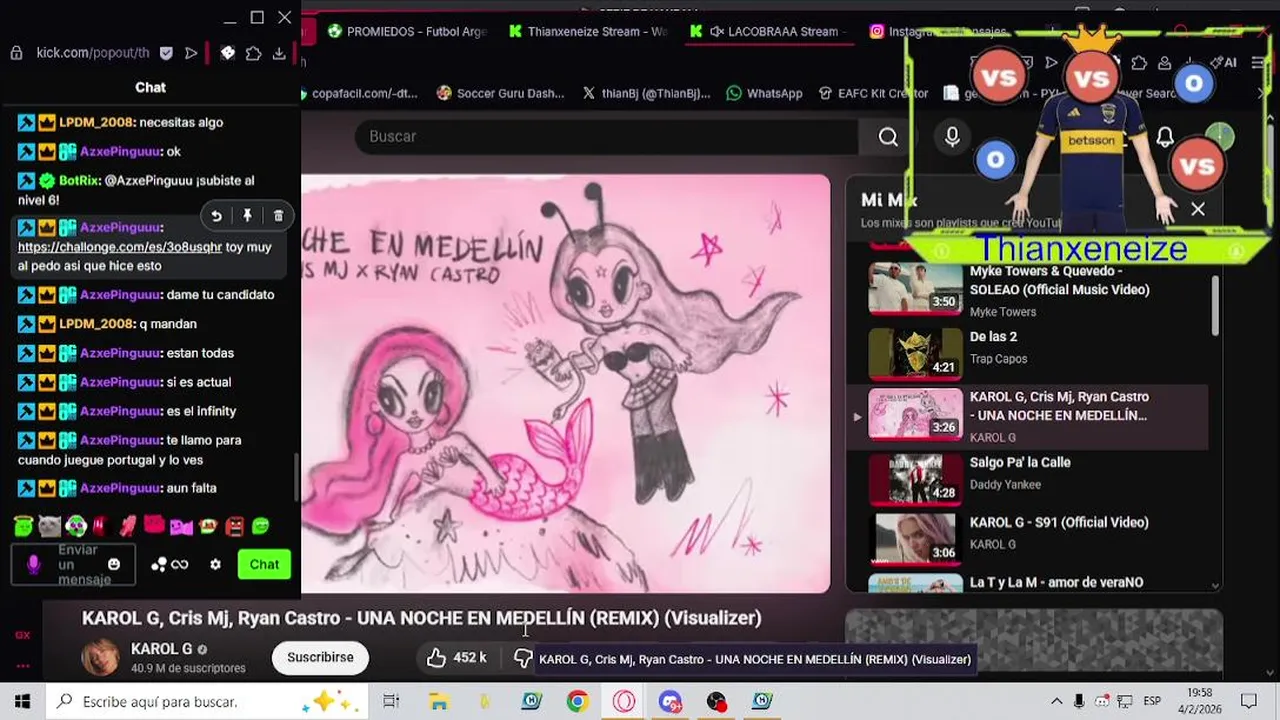This screenshot has height=720, width=1280.
Task: Open Soccer Guru Dash bookmark
Action: coord(500,93)
